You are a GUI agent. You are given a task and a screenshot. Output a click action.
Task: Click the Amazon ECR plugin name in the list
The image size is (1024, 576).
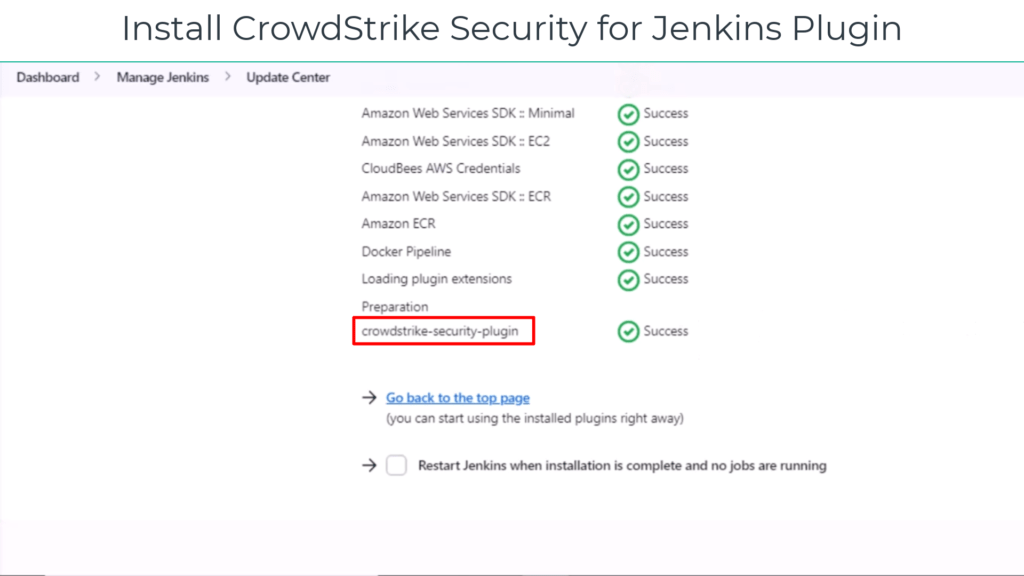coord(398,224)
